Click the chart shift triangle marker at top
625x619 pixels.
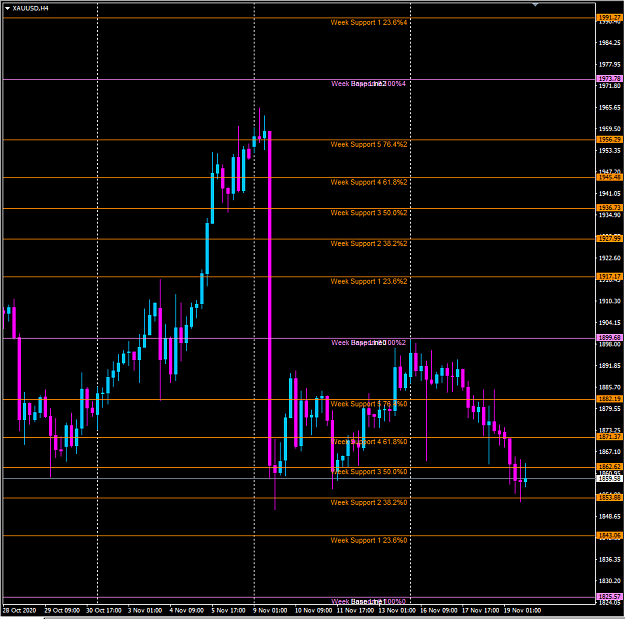click(535, 4)
